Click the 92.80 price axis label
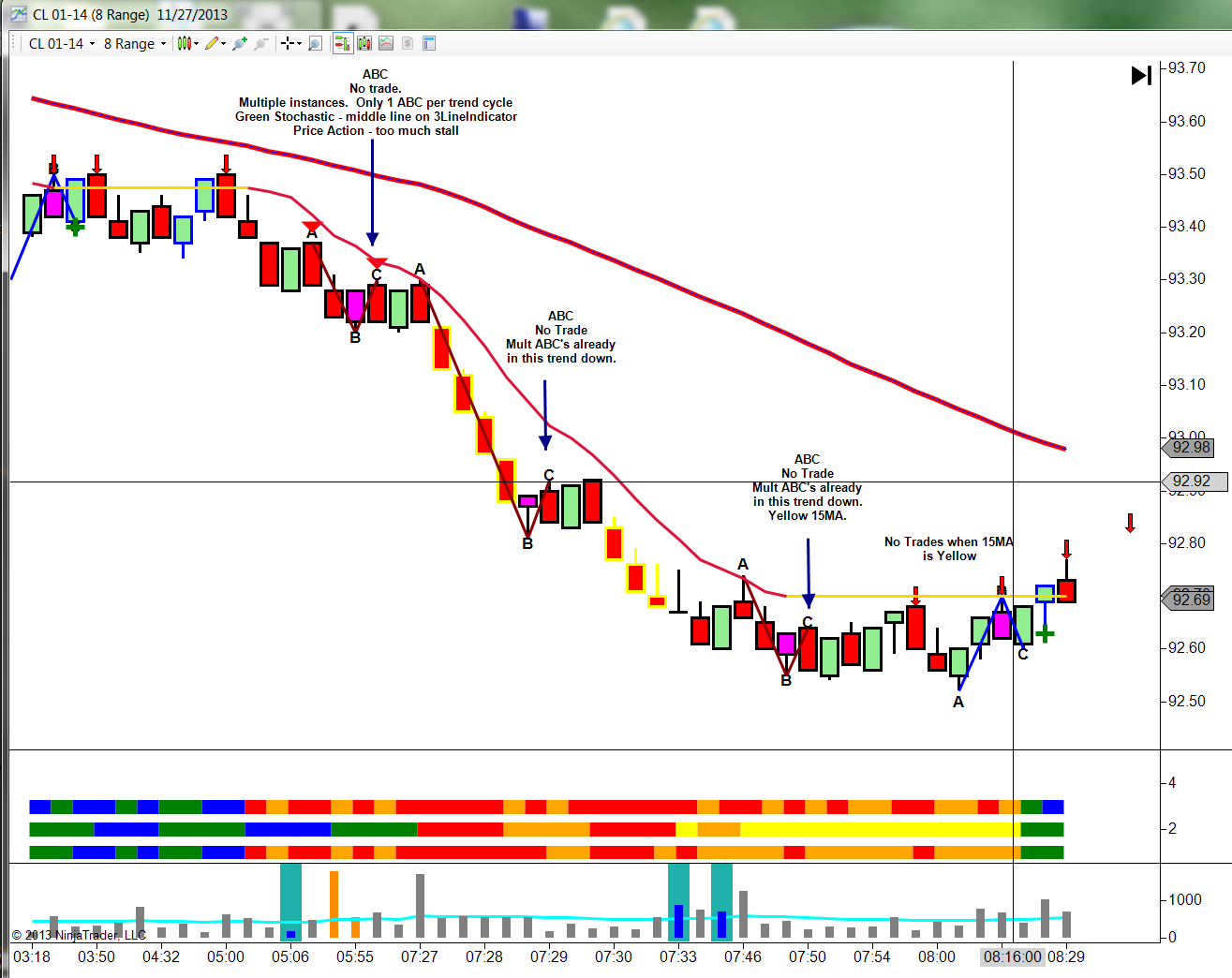Viewport: 1232px width, 978px height. tap(1187, 542)
